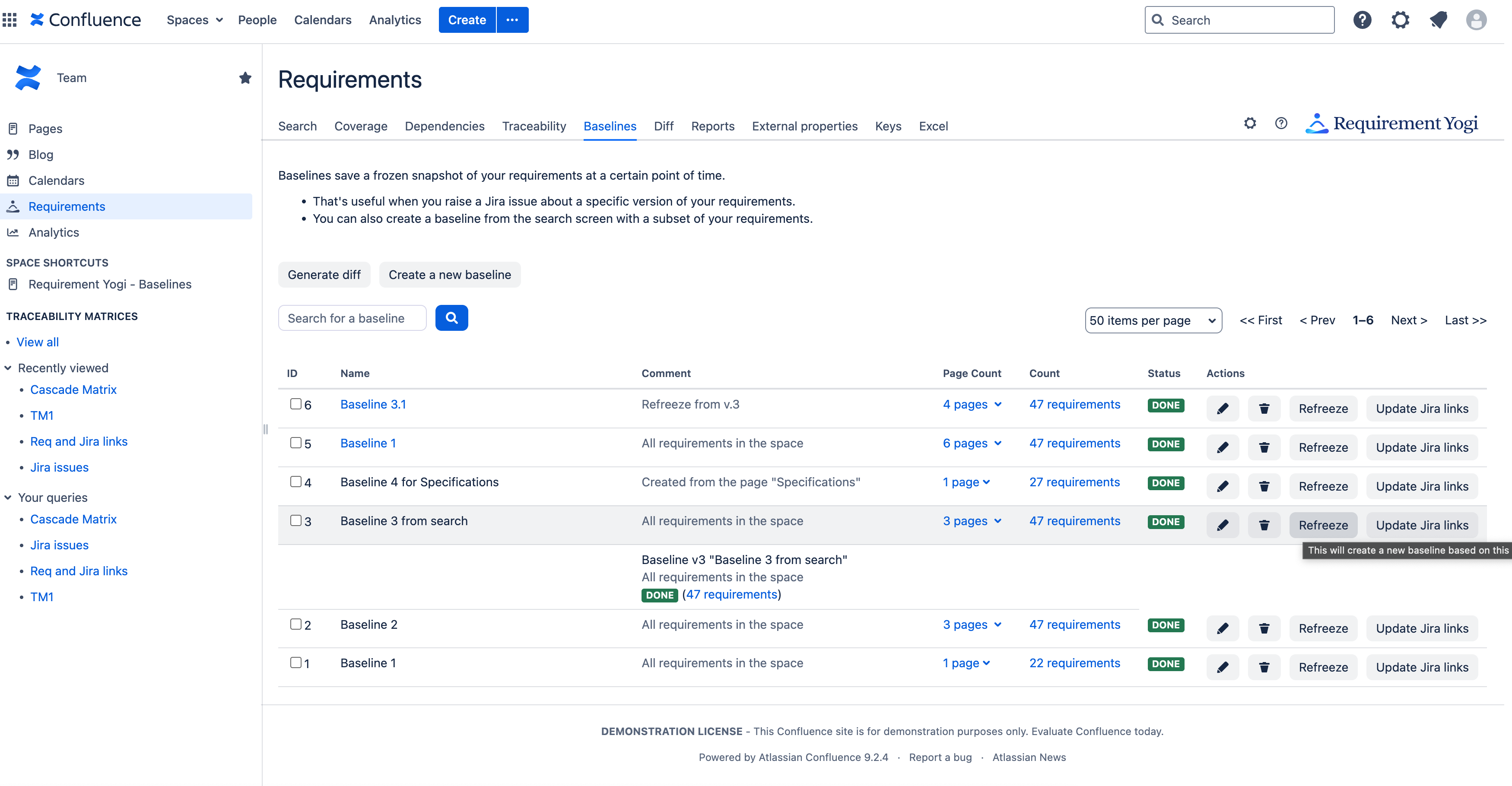
Task: Open the Cascade Matrix link under Recently viewed
Action: coord(73,390)
